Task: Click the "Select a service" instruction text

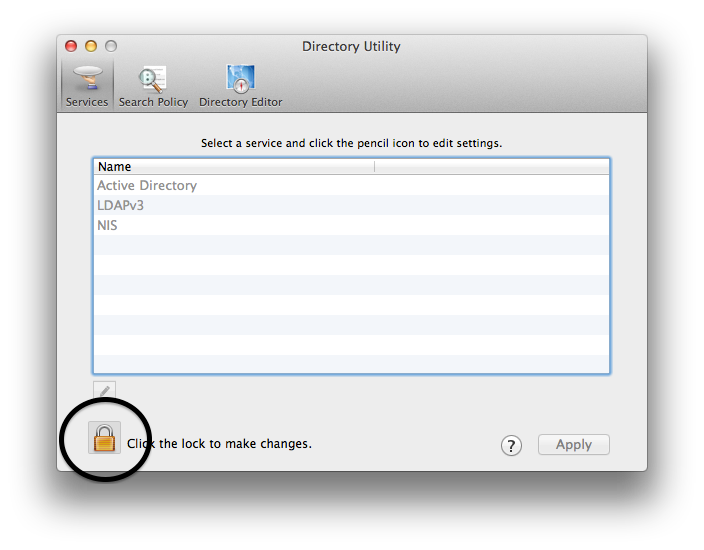Action: [x=351, y=143]
